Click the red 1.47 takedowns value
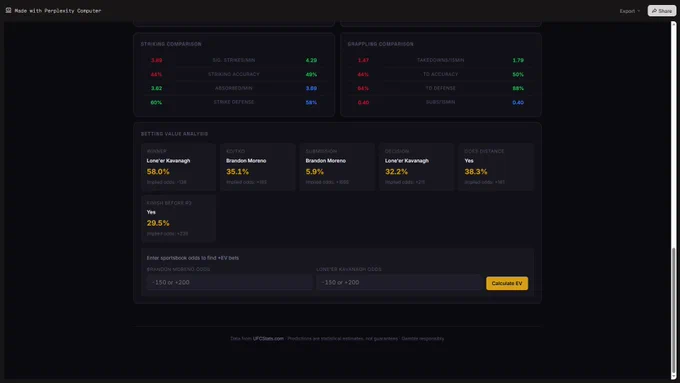Viewport: 680px width, 383px height. (363, 60)
